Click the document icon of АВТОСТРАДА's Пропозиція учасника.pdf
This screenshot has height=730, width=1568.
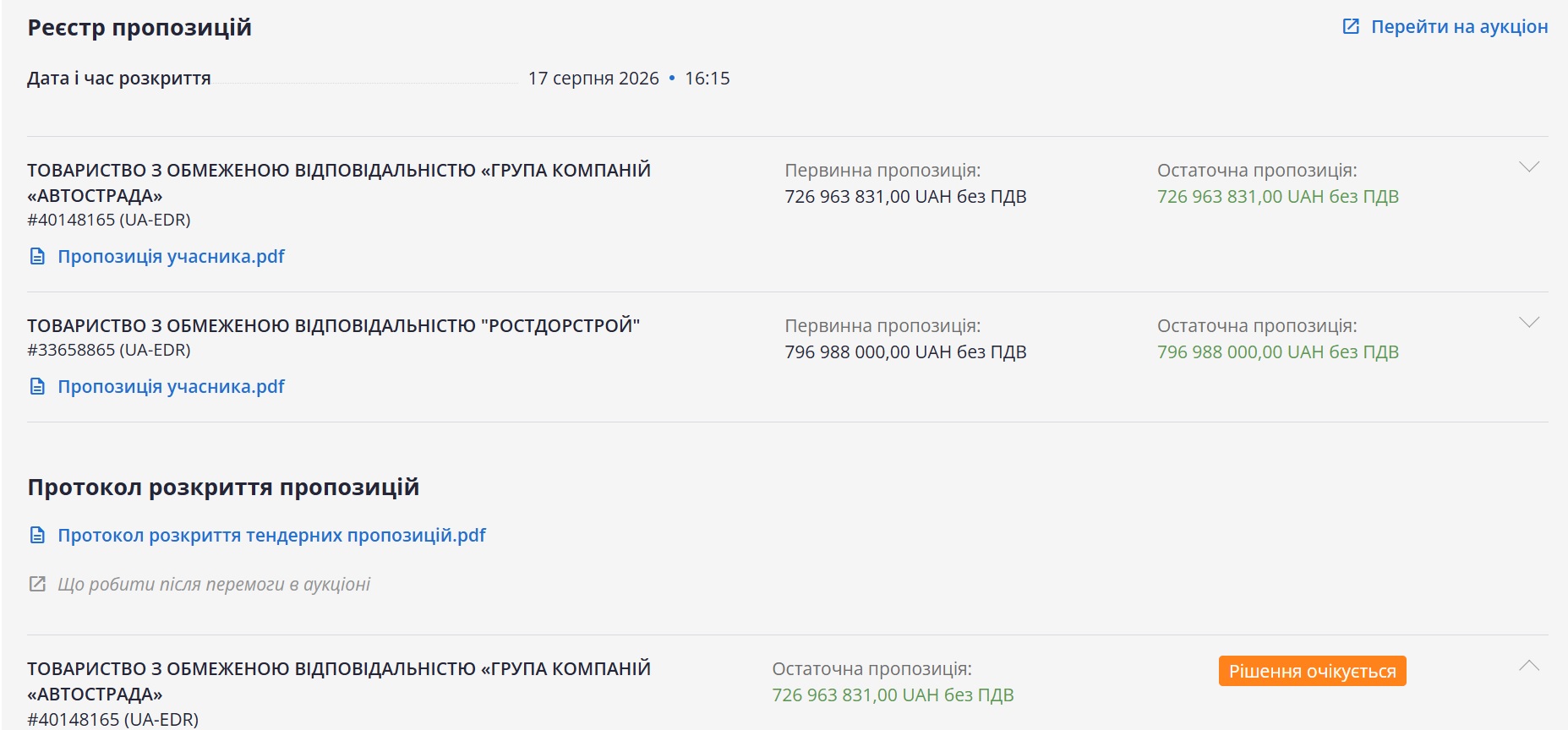point(37,256)
